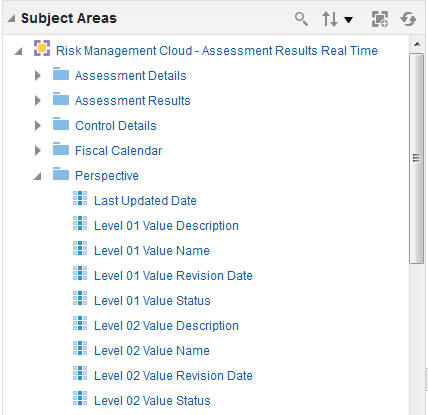Collapse the Subject Areas panel header

[12, 18]
